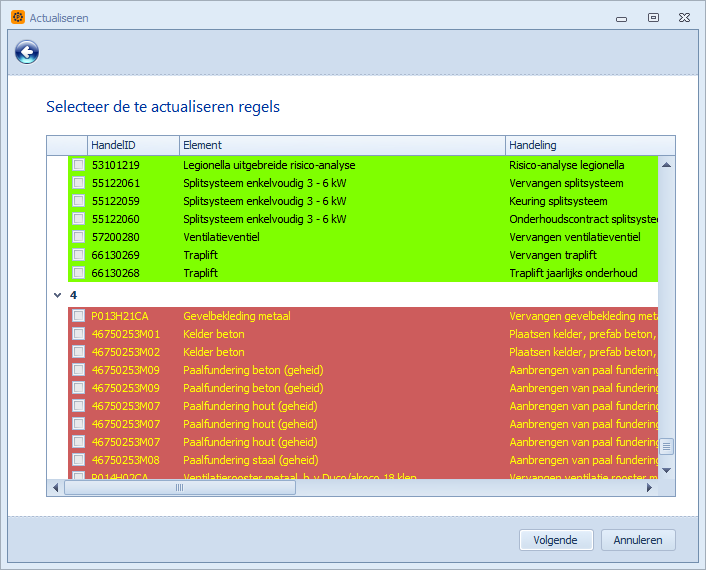
Task: Tick checkbox for HandelID 55122061
Action: pos(78,182)
